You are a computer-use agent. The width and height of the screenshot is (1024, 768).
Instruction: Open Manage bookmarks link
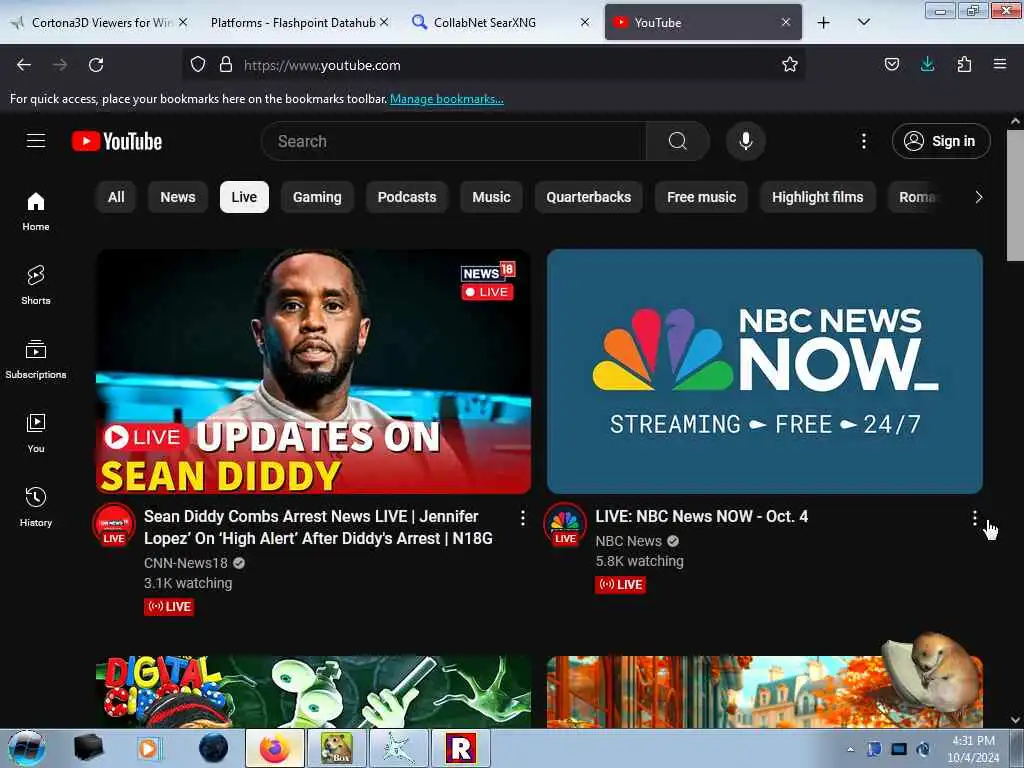pos(447,99)
